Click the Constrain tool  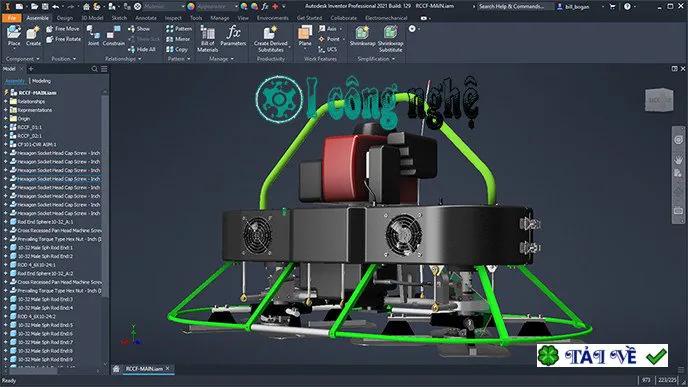(x=114, y=36)
